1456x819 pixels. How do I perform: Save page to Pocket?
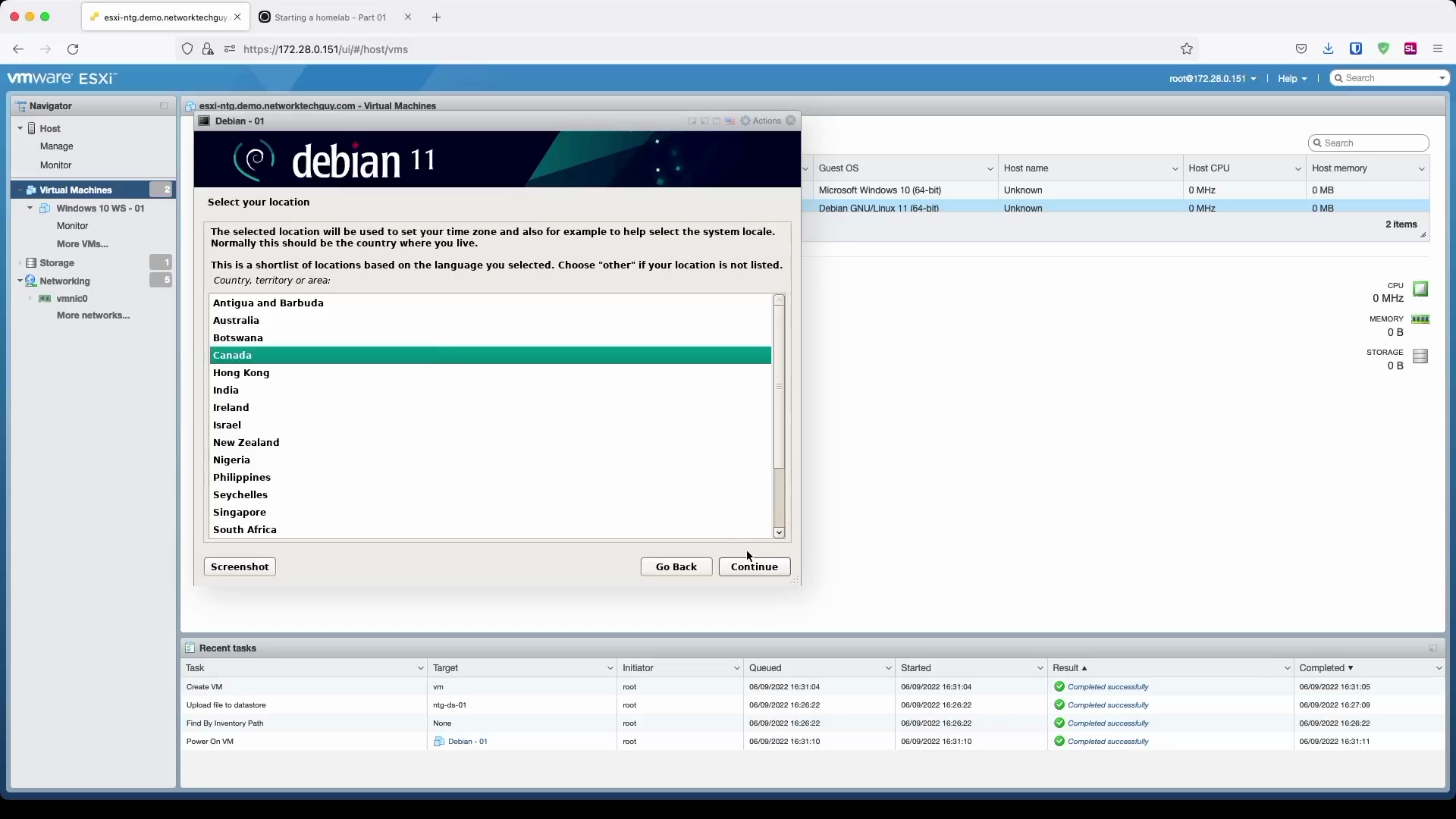1301,49
